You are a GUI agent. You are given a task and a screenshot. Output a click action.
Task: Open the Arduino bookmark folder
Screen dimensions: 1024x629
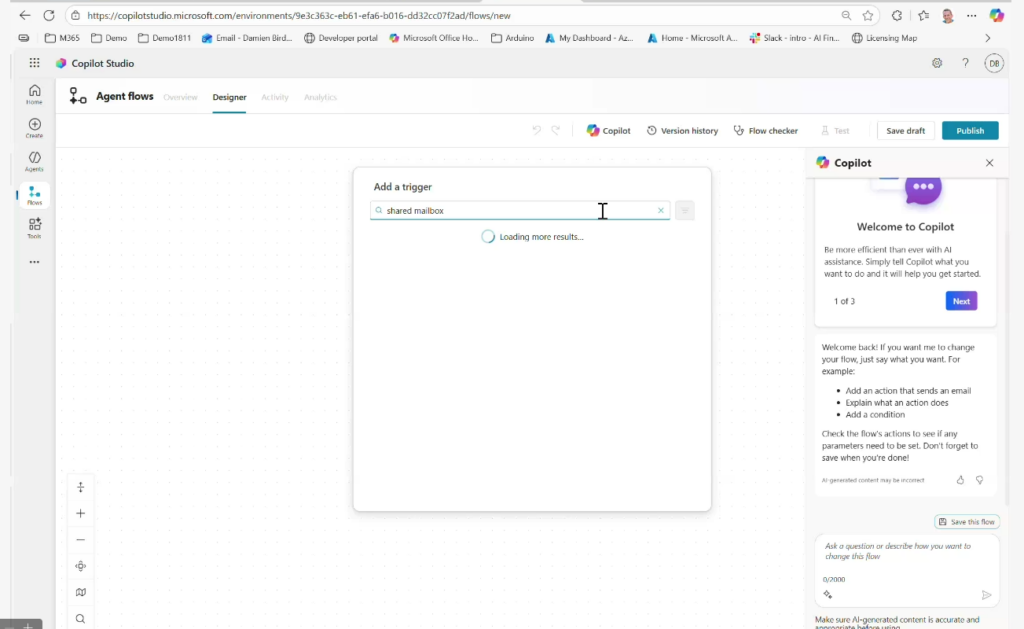pos(512,38)
